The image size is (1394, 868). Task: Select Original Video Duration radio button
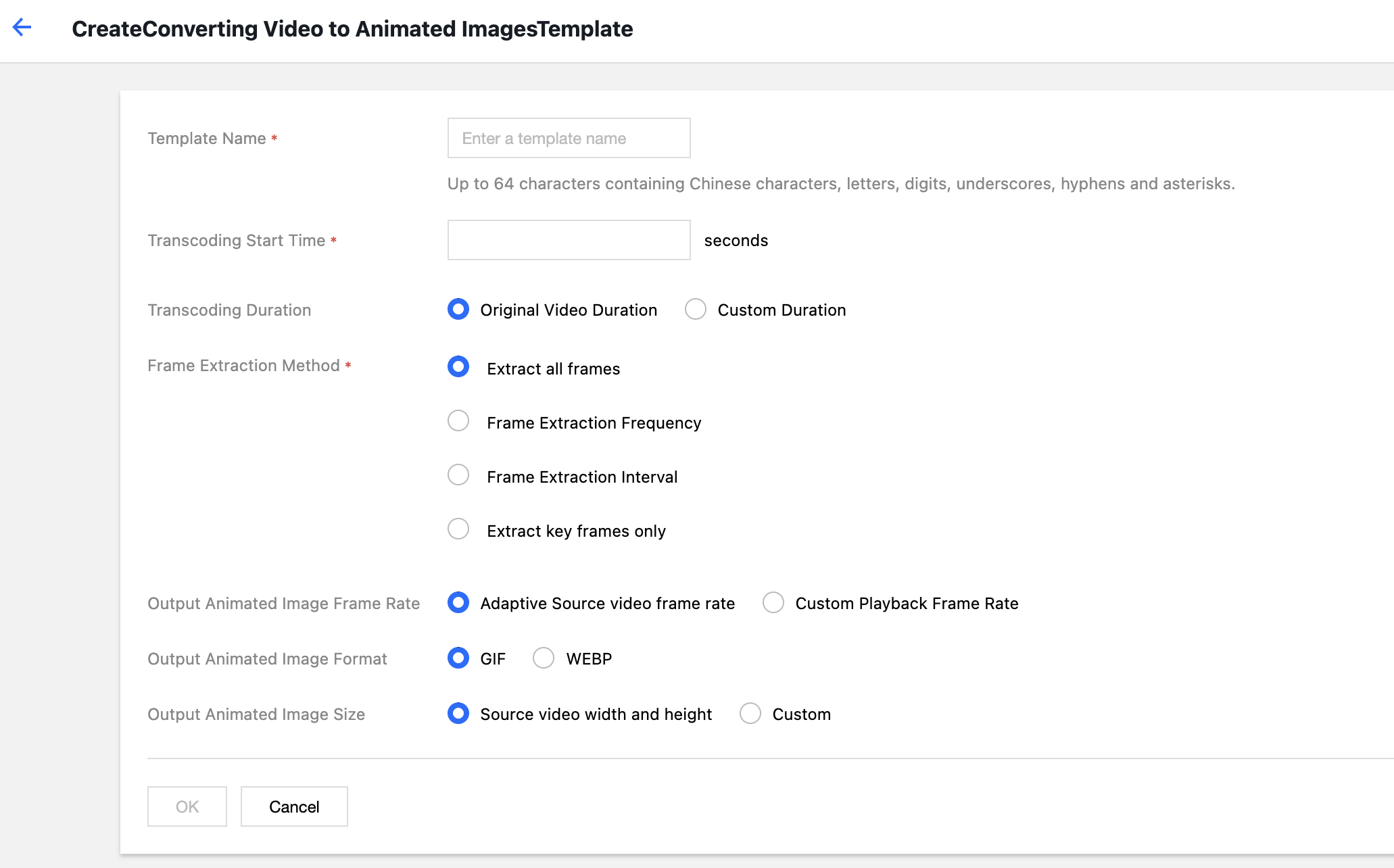click(458, 310)
